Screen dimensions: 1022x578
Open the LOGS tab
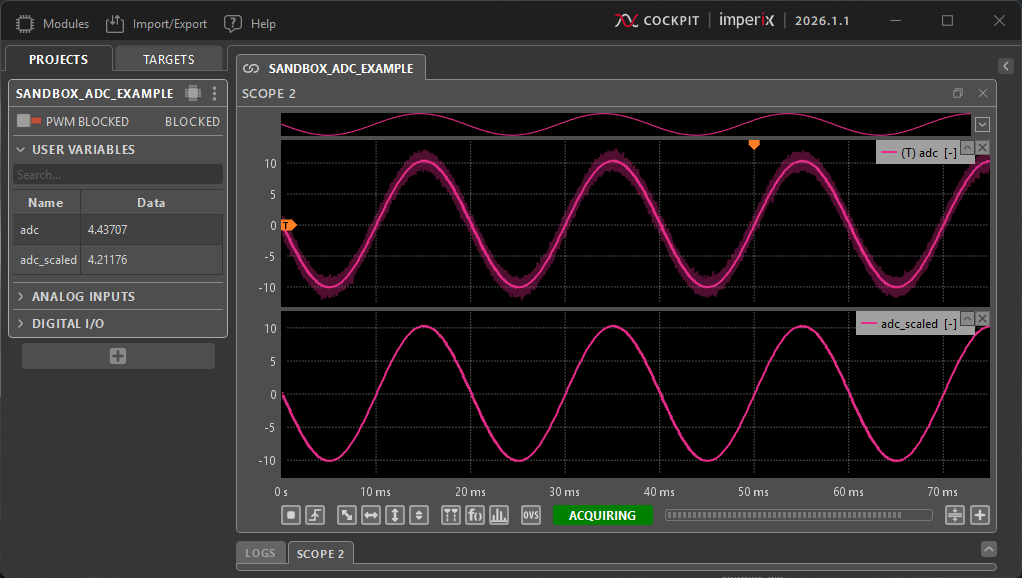pos(260,553)
